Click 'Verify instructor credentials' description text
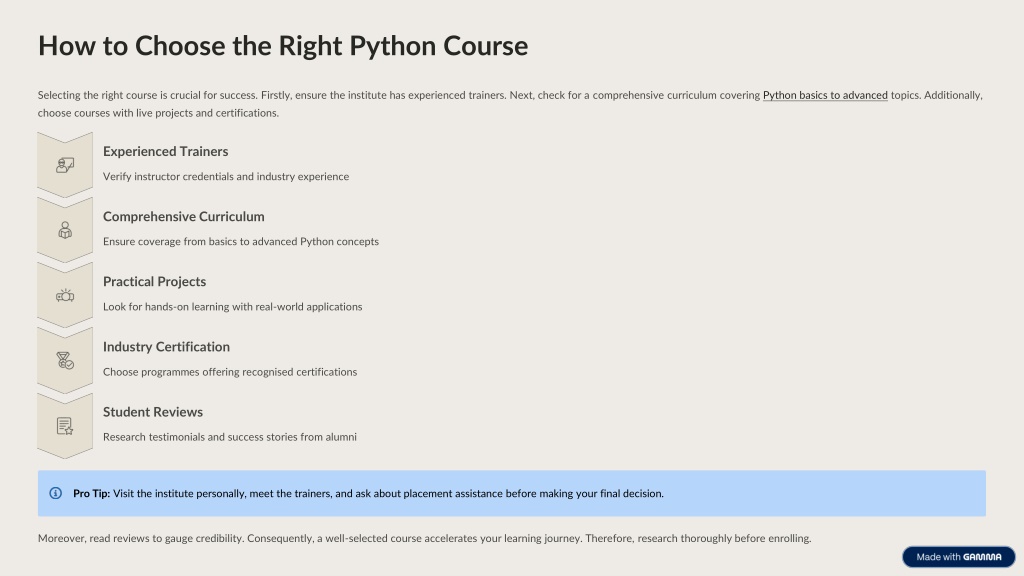The image size is (1024, 576). coord(226,177)
